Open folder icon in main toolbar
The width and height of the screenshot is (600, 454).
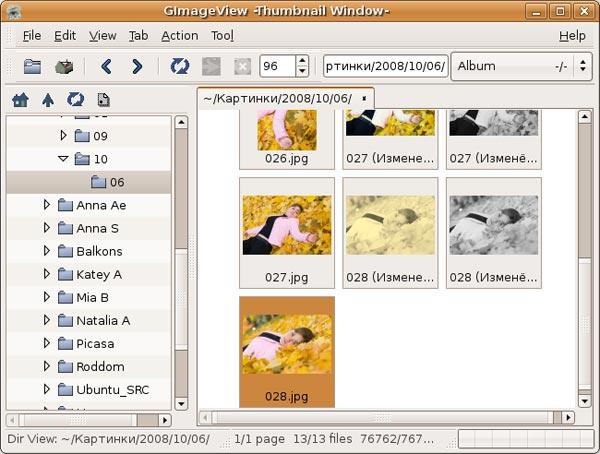click(x=32, y=67)
